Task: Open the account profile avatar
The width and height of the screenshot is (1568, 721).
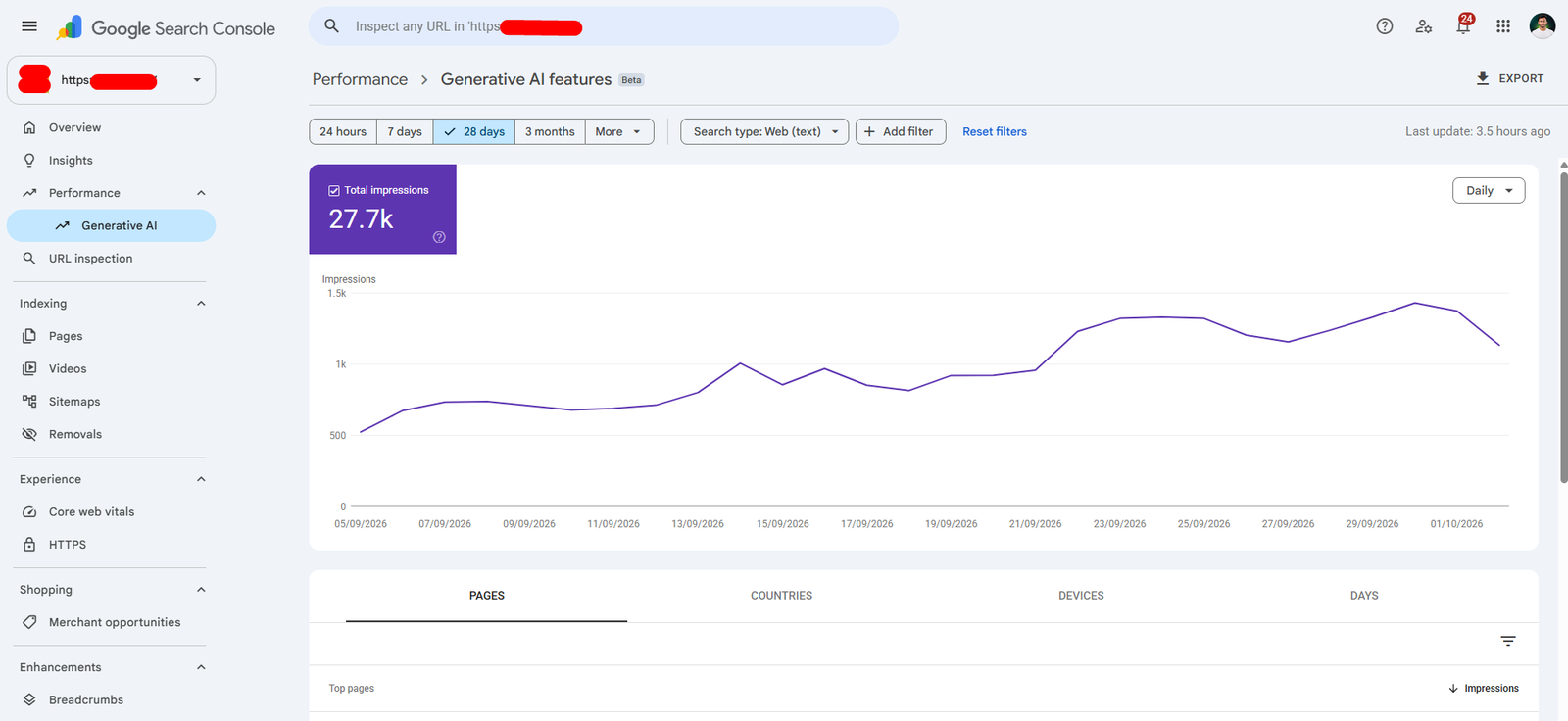Action: [1543, 26]
